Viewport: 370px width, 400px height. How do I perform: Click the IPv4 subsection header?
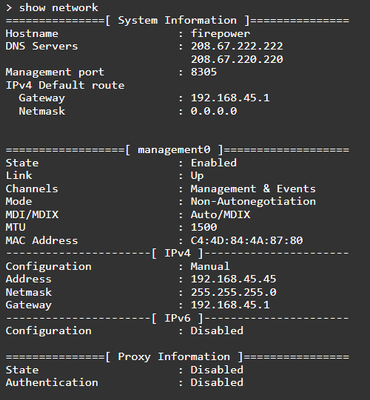(x=177, y=253)
